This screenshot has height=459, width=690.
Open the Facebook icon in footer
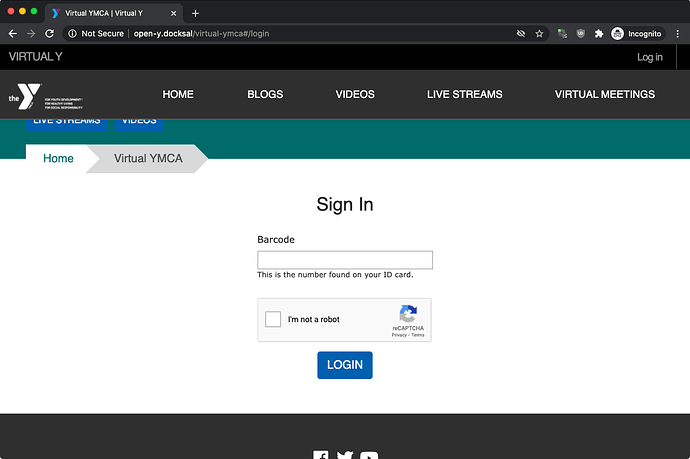pos(321,455)
